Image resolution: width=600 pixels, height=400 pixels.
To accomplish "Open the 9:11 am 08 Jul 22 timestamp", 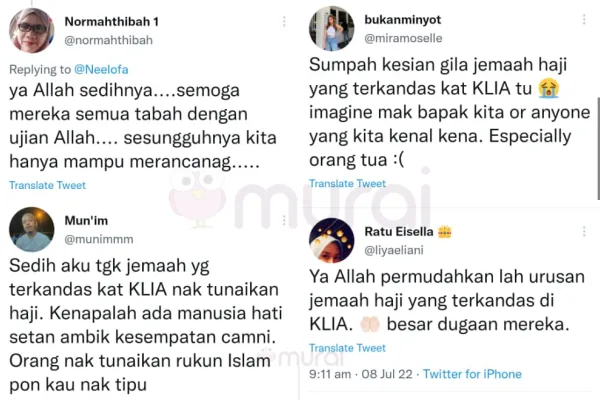I will coord(361,374).
